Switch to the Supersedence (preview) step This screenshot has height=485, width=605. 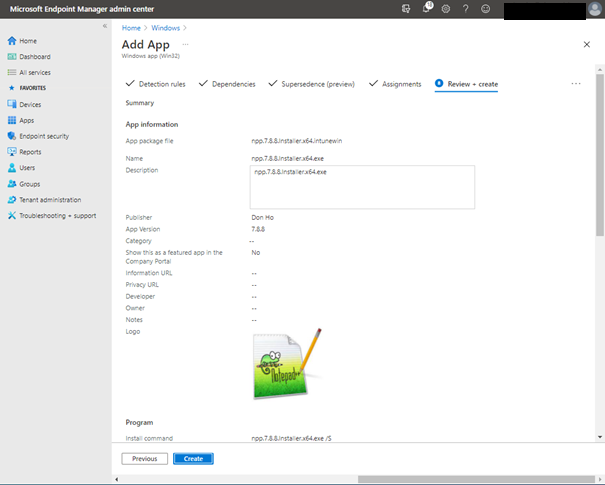[311, 84]
